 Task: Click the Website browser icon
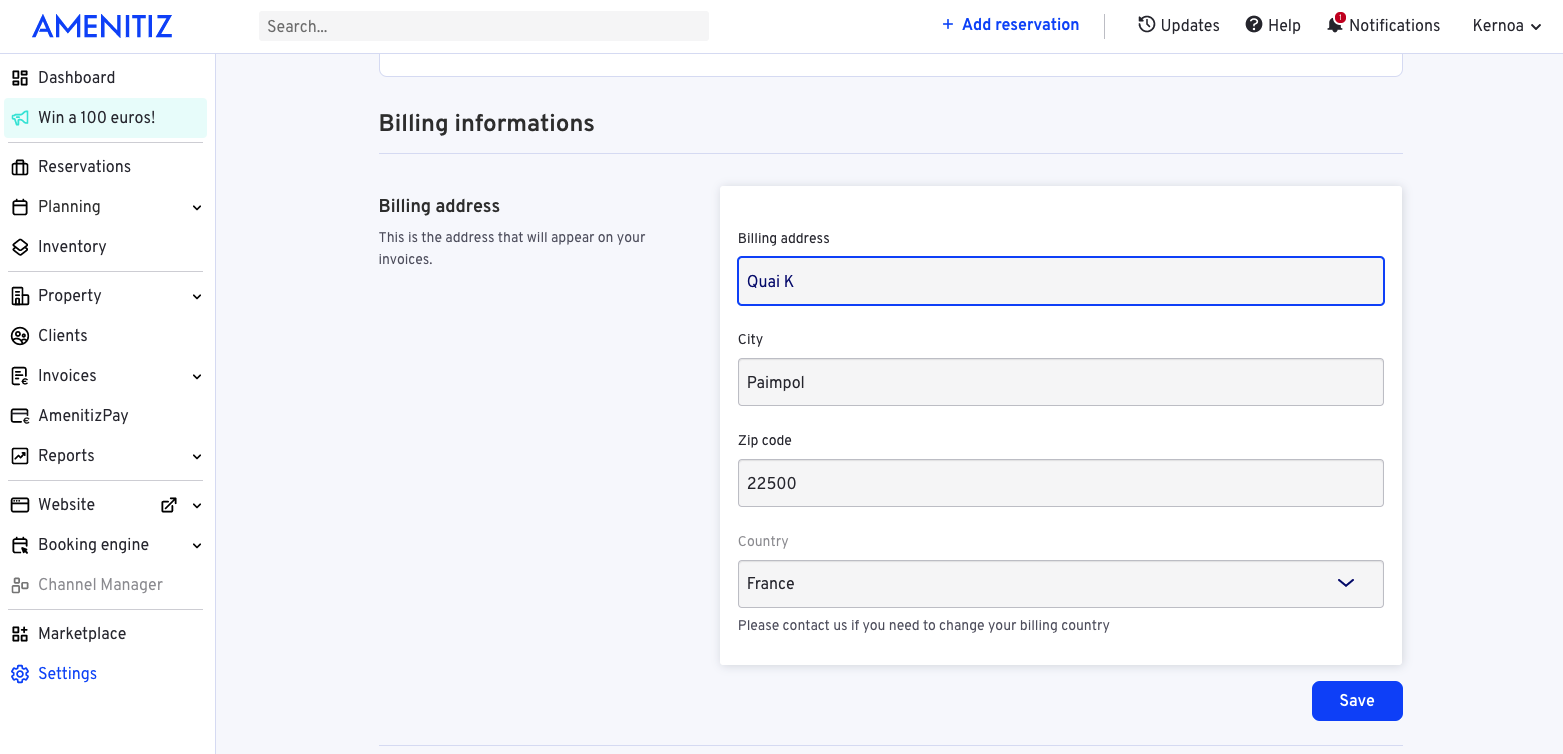tap(20, 505)
